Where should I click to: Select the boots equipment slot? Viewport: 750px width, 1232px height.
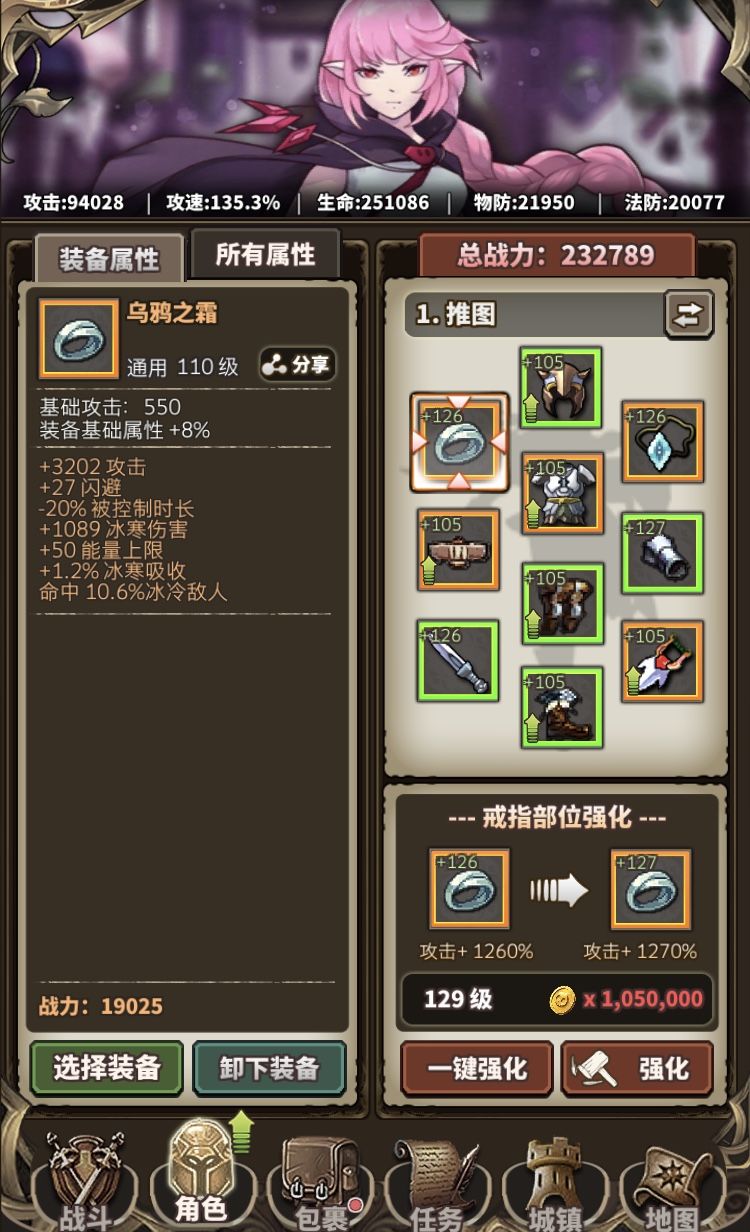point(562,707)
